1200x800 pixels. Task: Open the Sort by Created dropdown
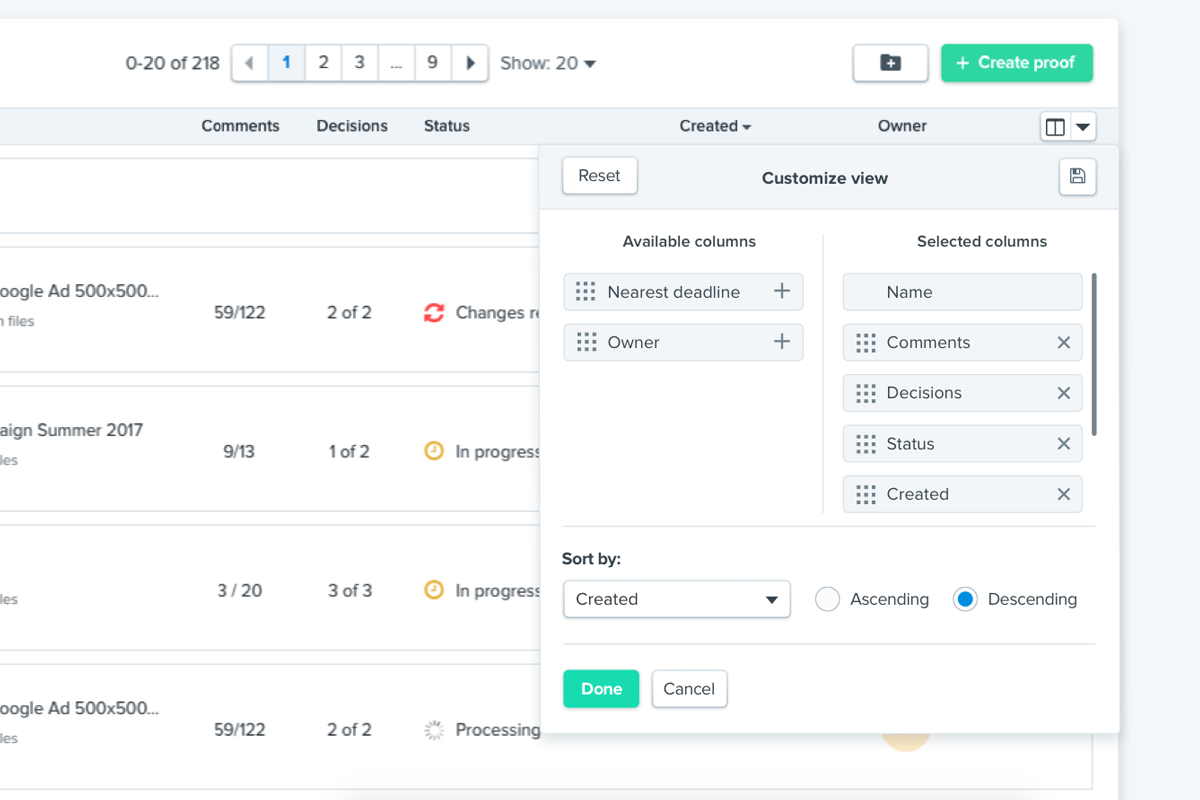click(676, 599)
